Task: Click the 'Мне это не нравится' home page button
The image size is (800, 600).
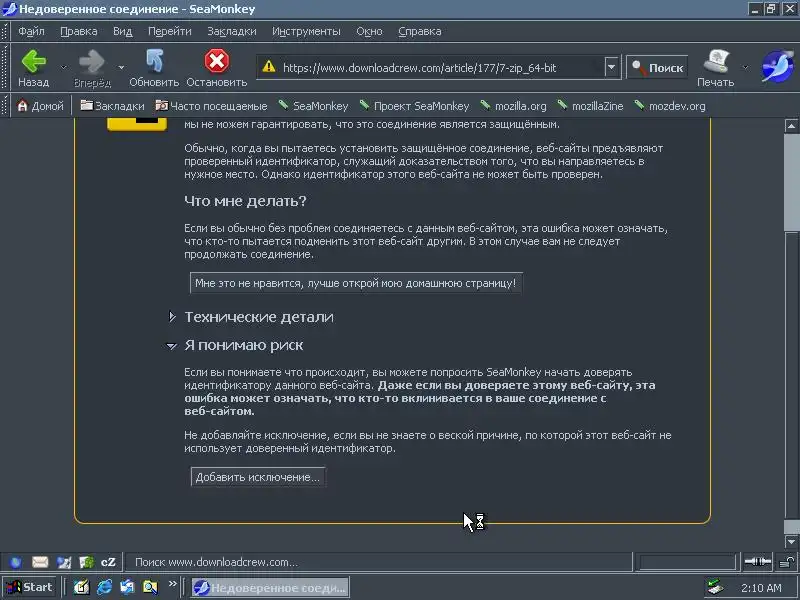Action: coord(356,283)
